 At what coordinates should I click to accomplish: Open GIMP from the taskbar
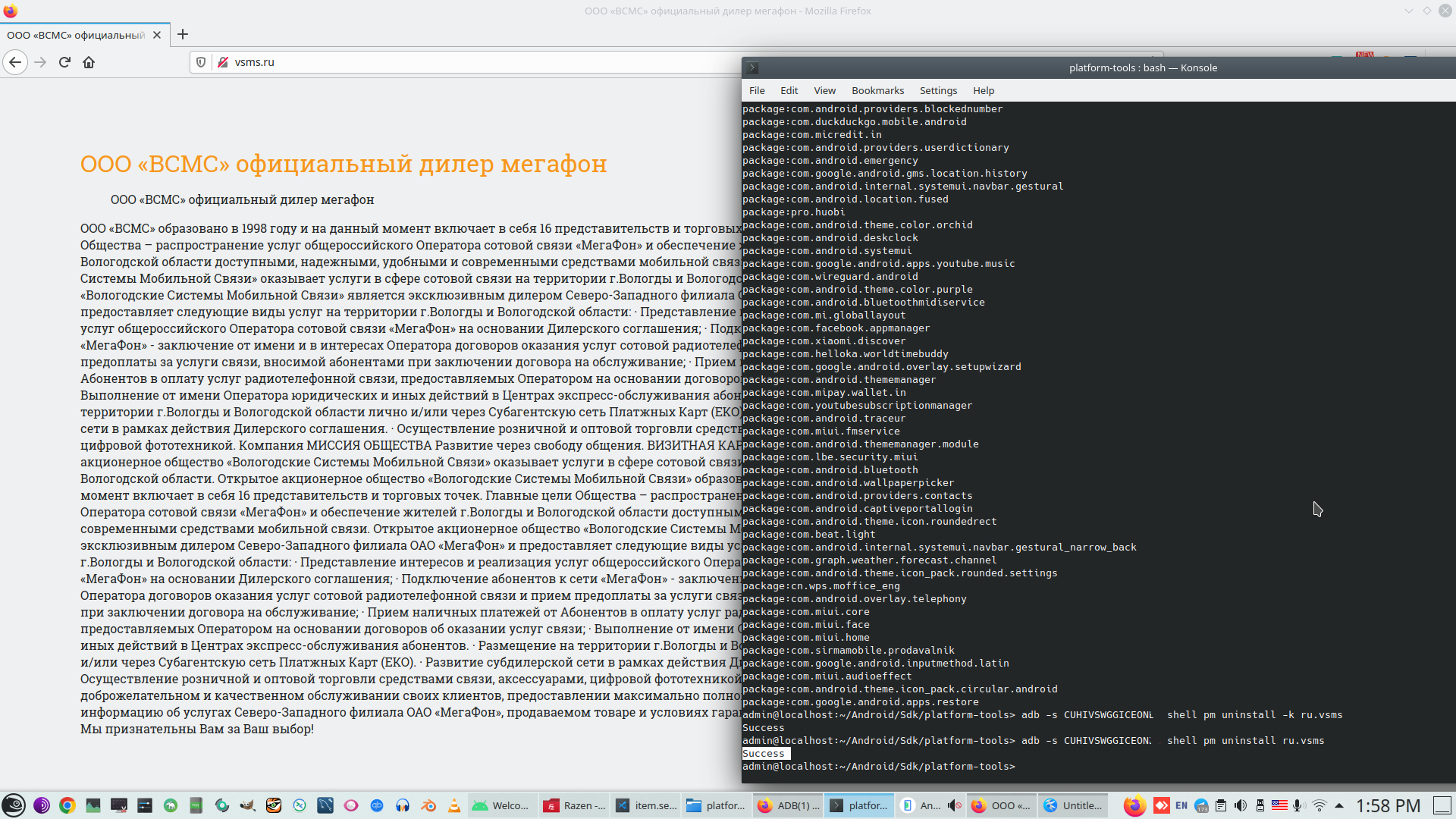click(x=248, y=805)
